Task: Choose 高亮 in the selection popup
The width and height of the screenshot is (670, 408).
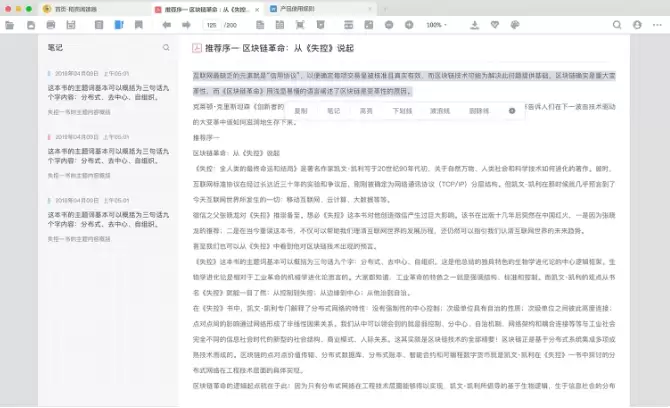Action: [366, 111]
